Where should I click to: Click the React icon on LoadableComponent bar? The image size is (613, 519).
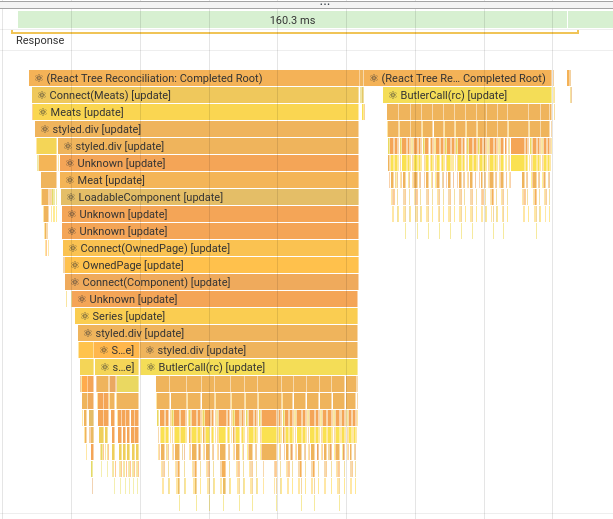[x=71, y=197]
